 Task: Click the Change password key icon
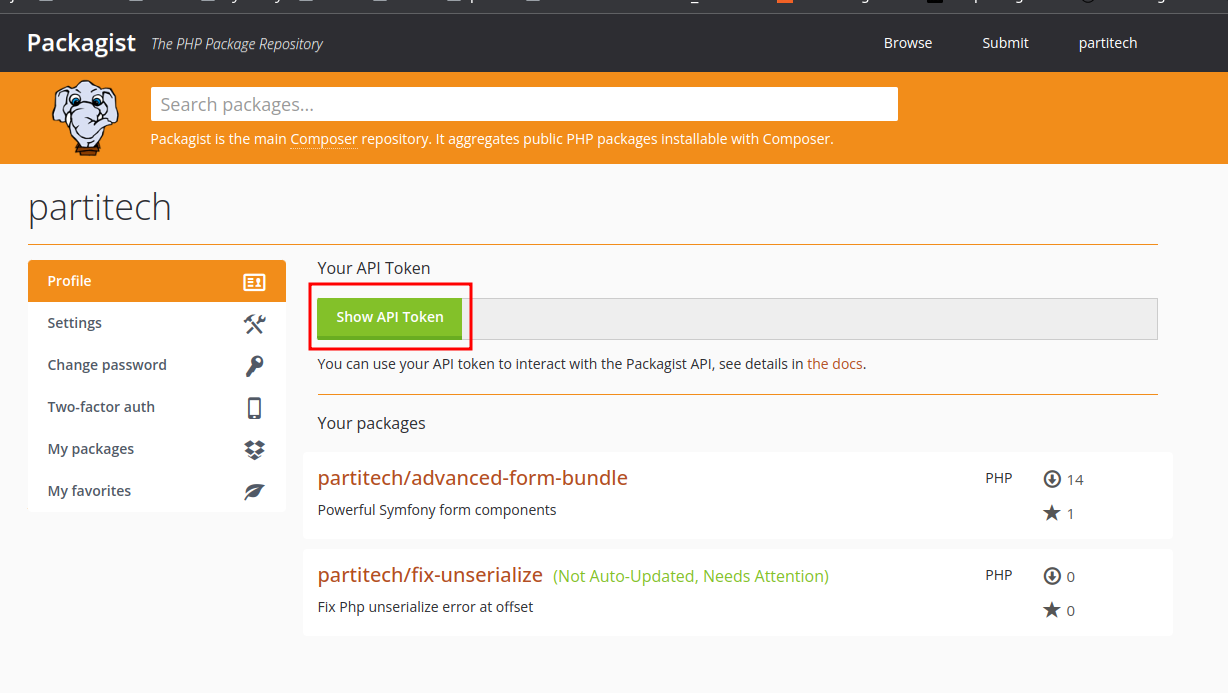coord(254,366)
